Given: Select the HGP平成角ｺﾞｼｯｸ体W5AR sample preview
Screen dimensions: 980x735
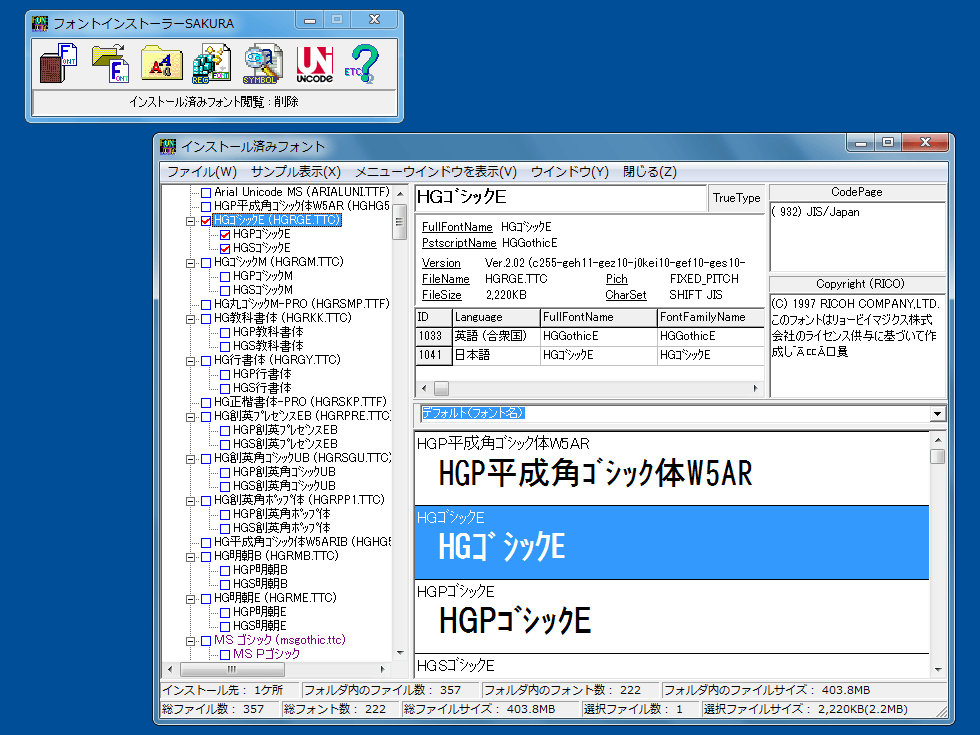Looking at the screenshot, I should (x=672, y=468).
